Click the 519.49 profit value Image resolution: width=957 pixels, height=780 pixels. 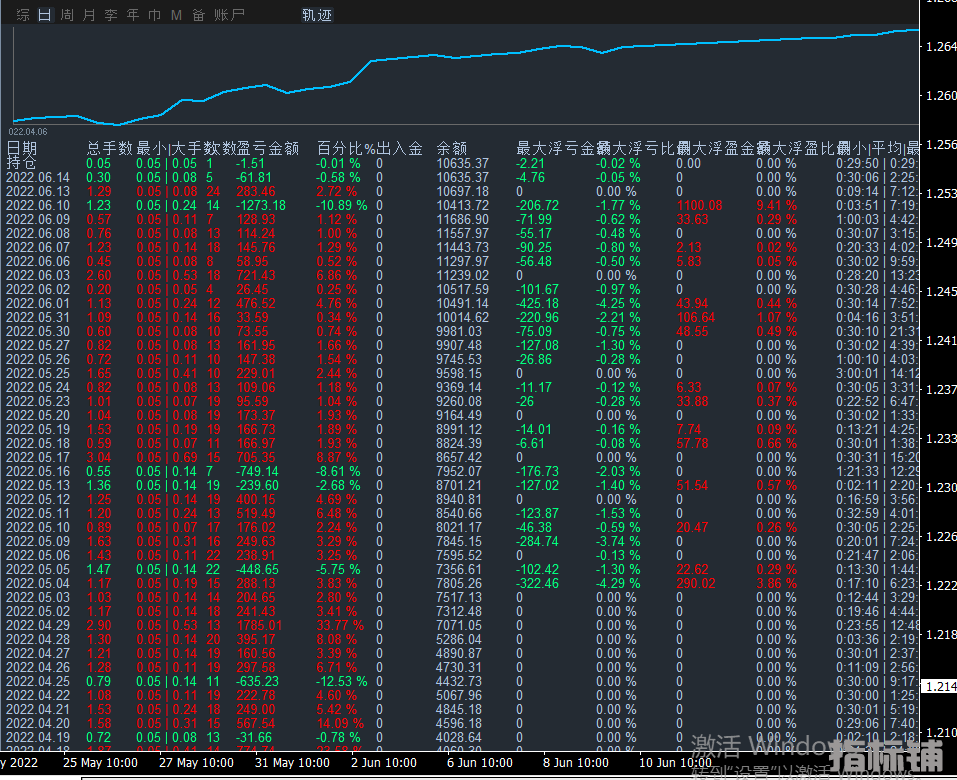[256, 514]
